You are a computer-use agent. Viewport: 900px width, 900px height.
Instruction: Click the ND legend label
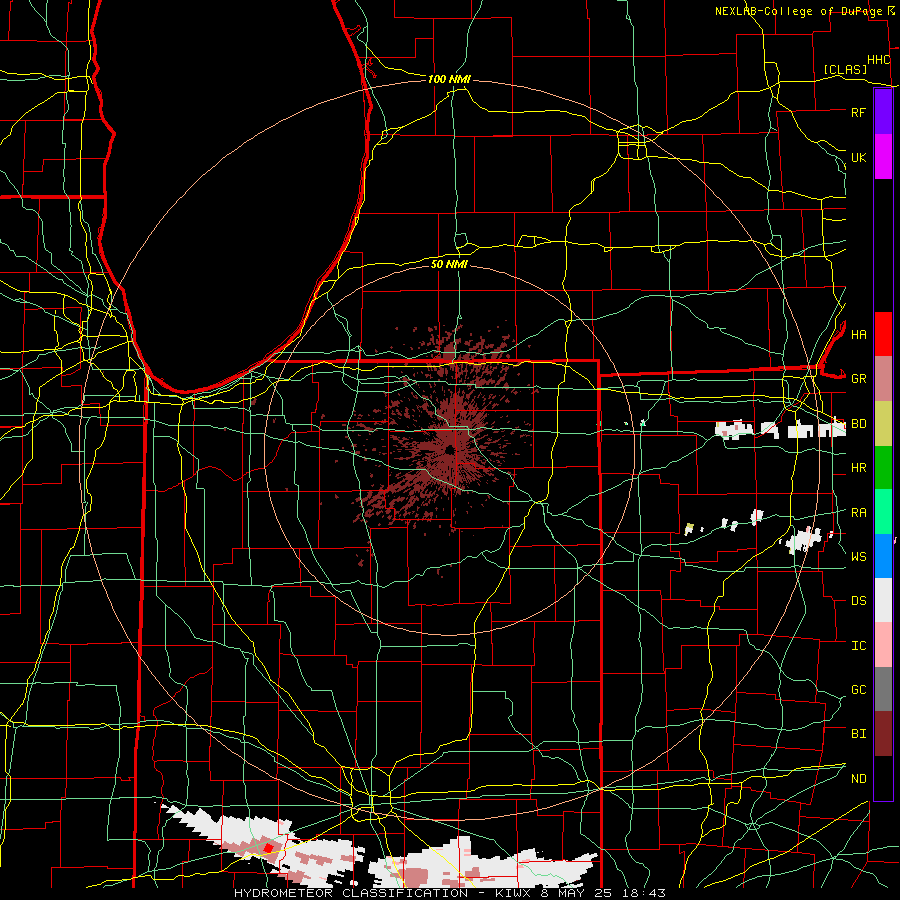tap(858, 779)
